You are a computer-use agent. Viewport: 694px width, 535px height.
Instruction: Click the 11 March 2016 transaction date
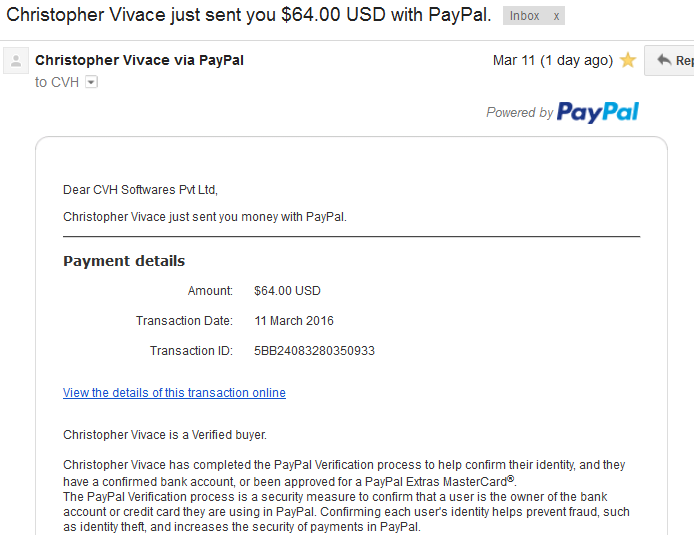click(294, 321)
